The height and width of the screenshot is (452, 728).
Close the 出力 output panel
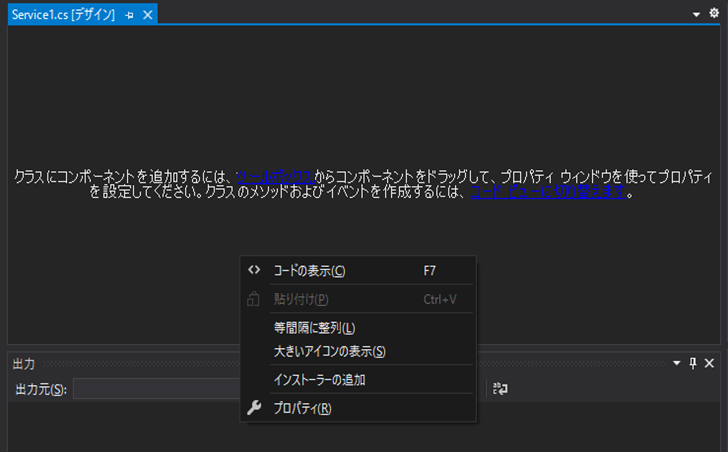click(709, 363)
